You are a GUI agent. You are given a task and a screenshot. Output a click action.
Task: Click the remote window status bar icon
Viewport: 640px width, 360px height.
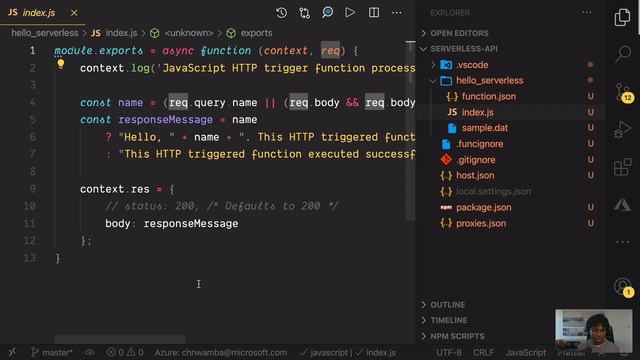pos(12,352)
